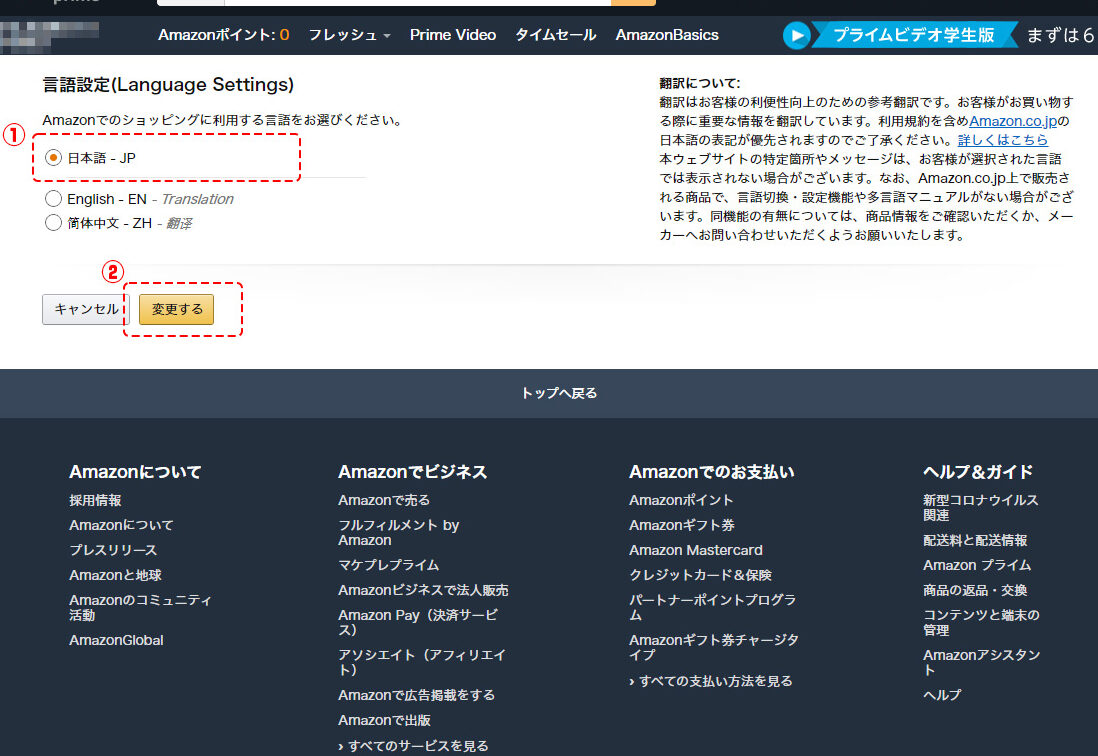
Task: Click the キャンセル button
Action: click(86, 309)
